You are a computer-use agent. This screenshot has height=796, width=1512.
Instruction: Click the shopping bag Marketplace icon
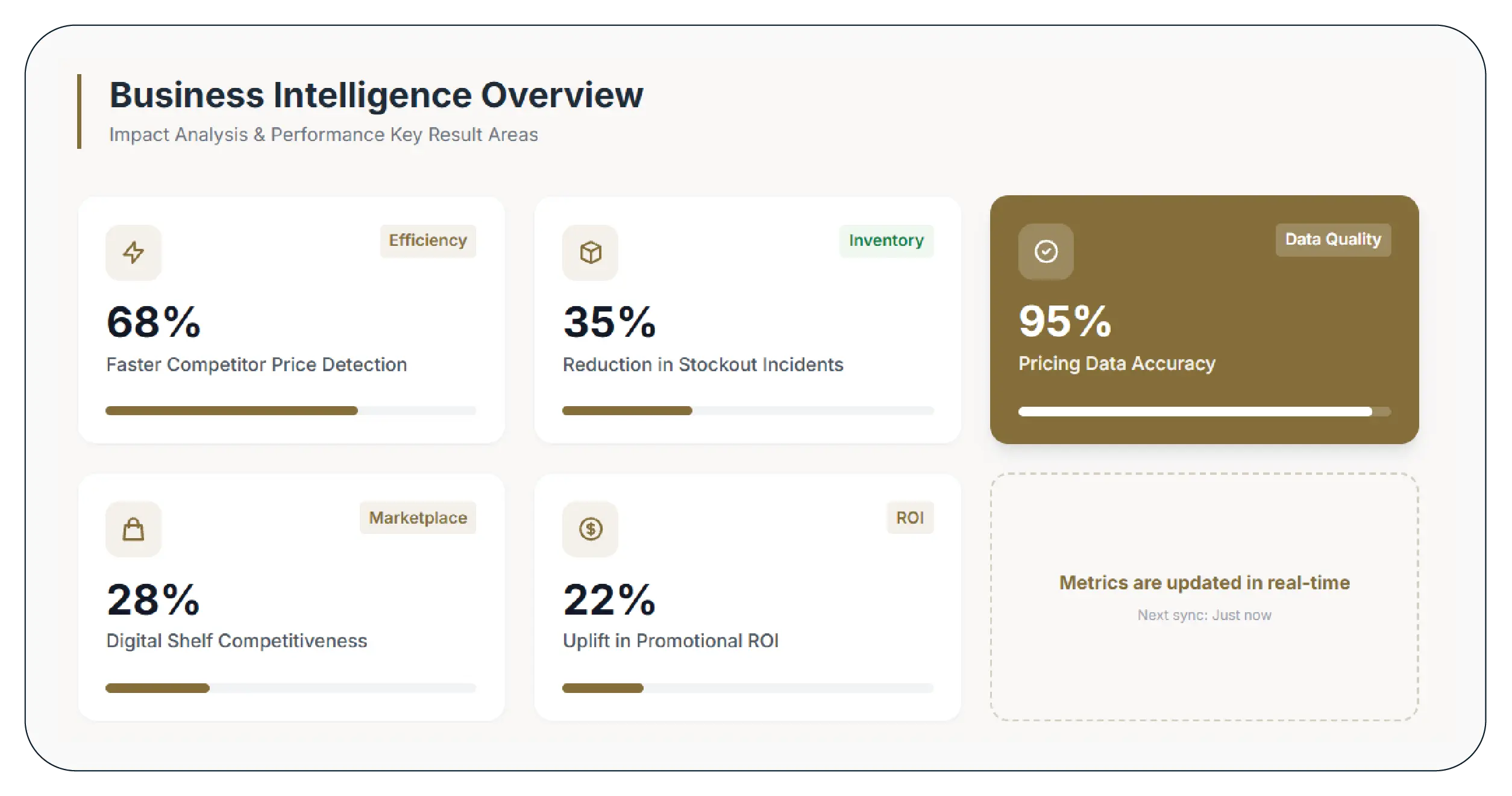tap(133, 529)
